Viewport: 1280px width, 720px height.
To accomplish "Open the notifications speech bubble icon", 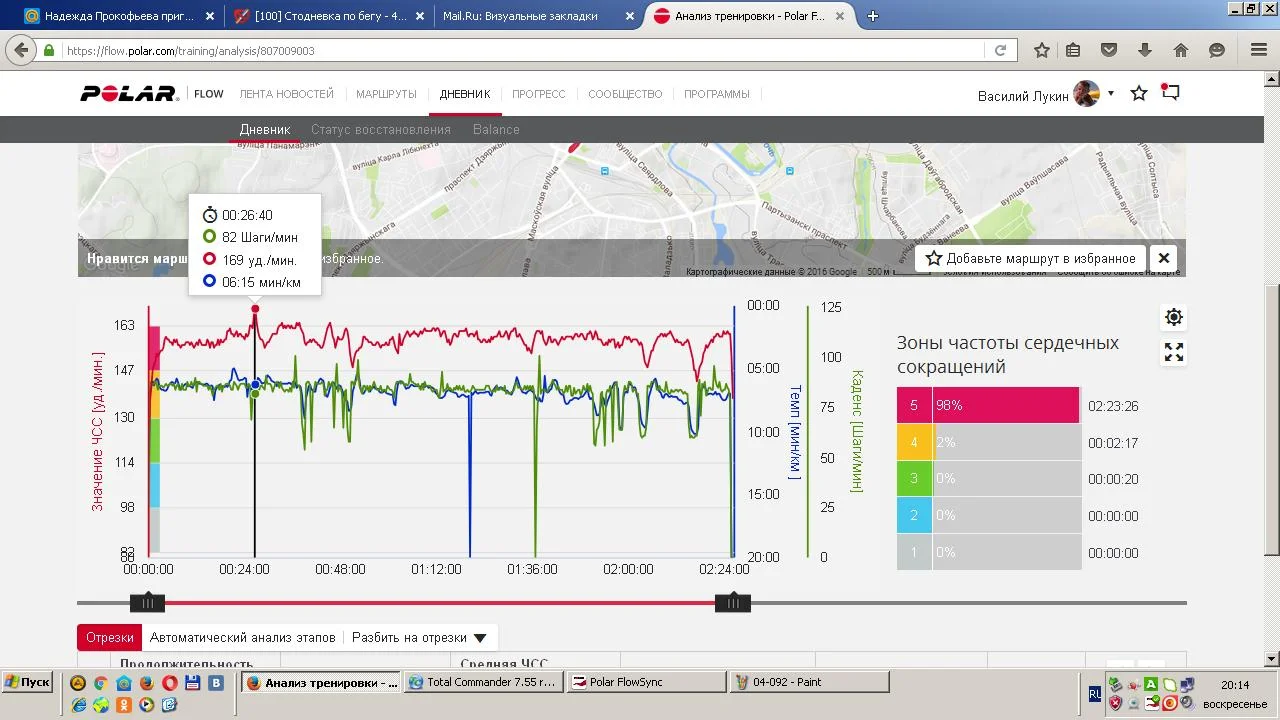I will (x=1171, y=93).
